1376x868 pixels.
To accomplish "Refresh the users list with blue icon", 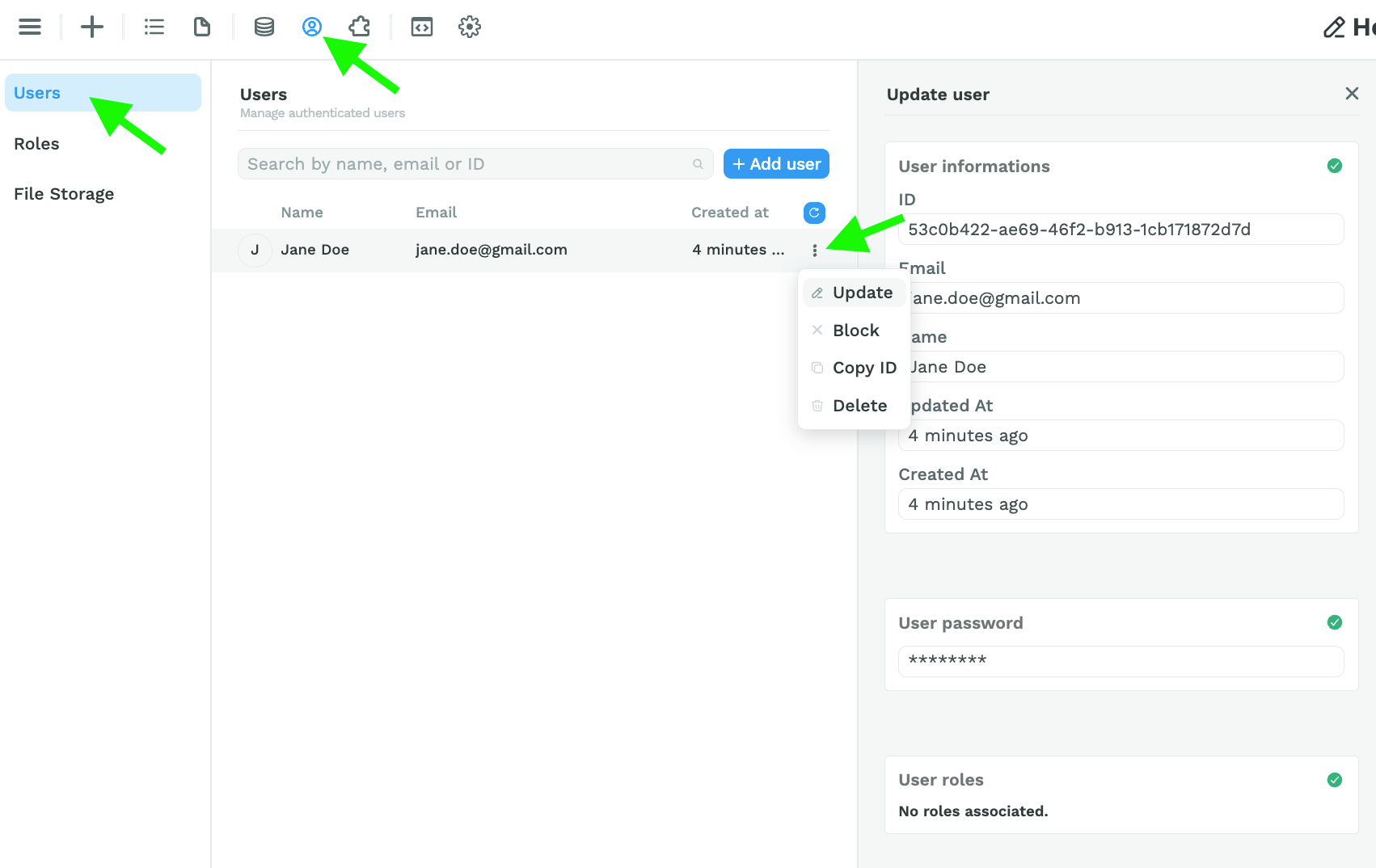I will 814,213.
